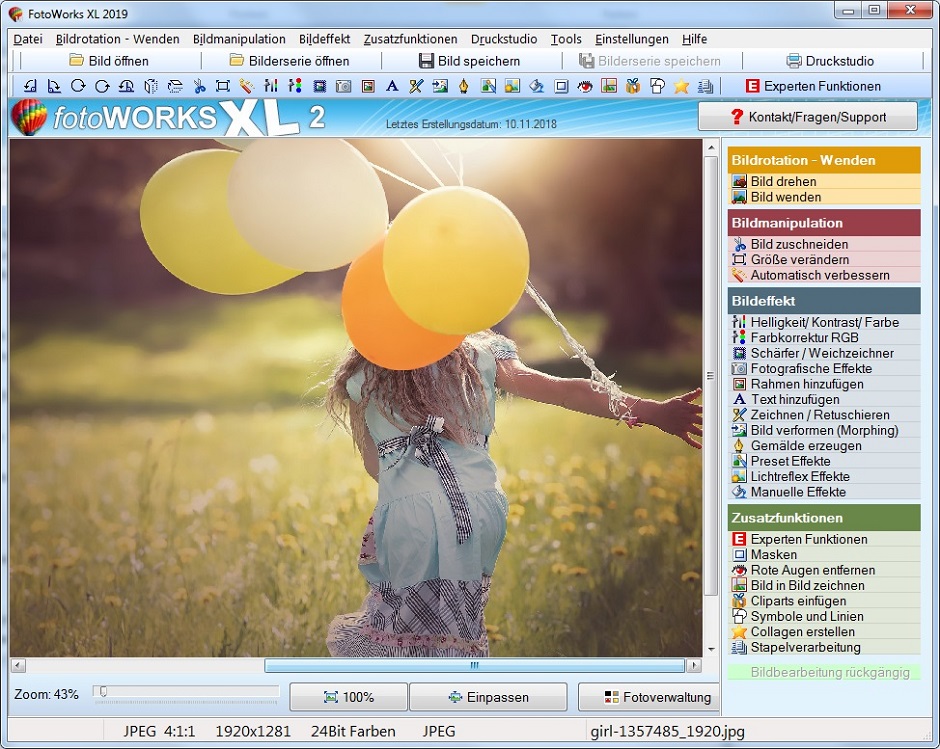Click the zoom slider handle
The height and width of the screenshot is (749, 940).
[x=102, y=691]
